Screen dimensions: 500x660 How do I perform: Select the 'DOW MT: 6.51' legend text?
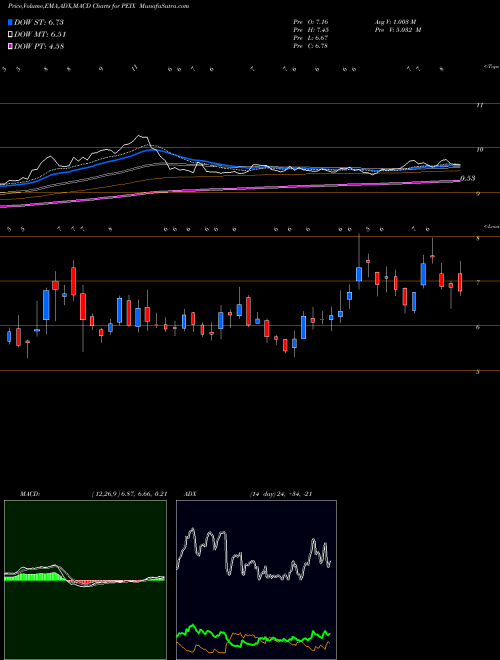tap(40, 35)
